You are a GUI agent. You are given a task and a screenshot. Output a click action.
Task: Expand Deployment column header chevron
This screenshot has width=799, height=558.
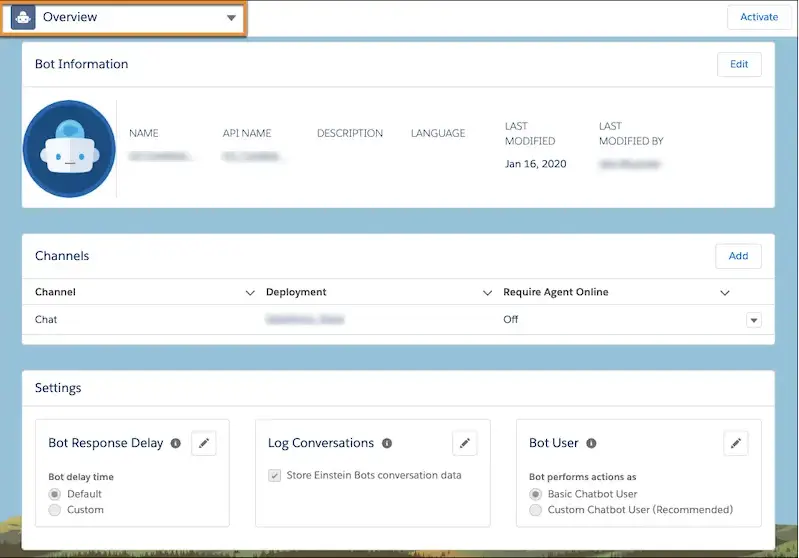click(x=487, y=293)
